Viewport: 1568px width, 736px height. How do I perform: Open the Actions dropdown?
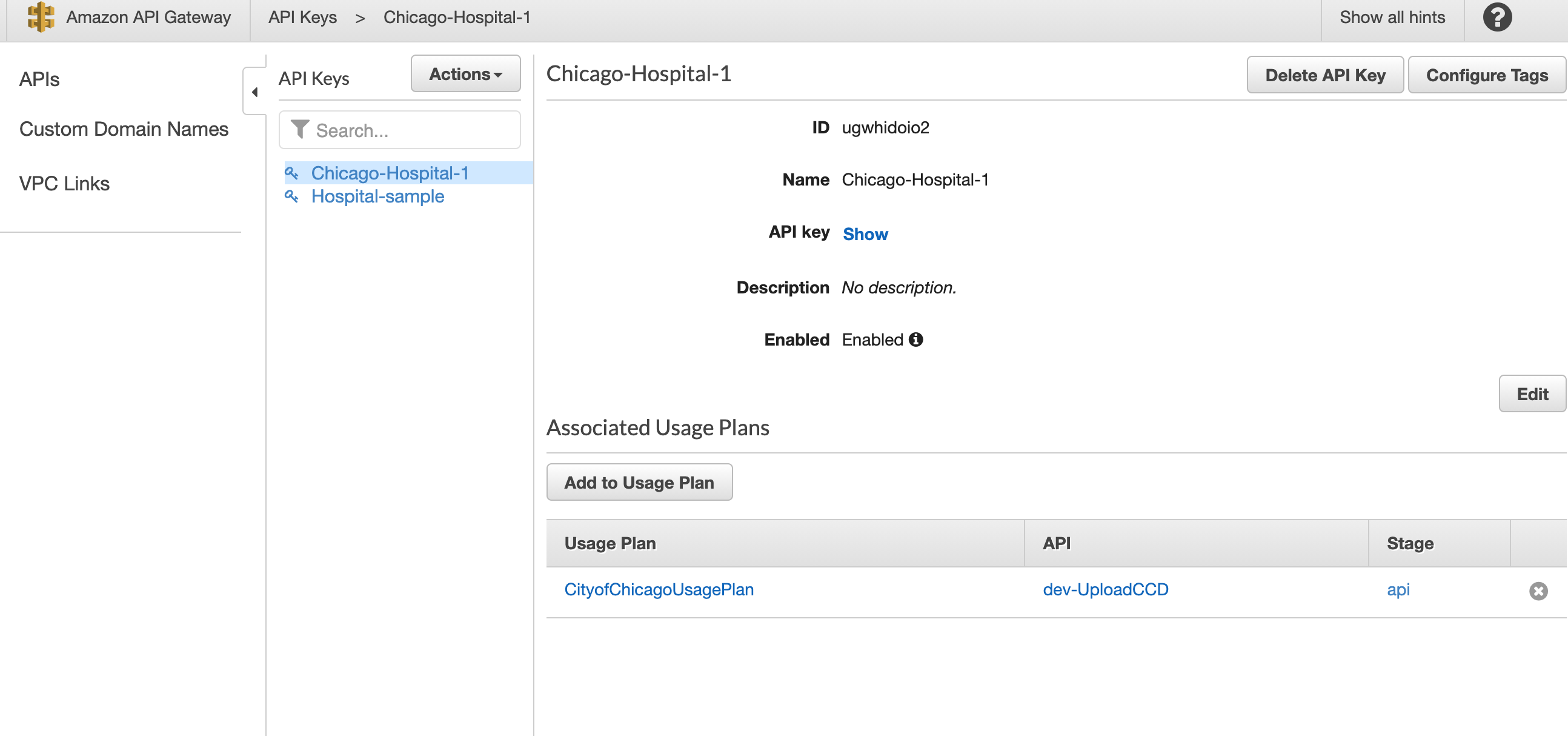point(465,74)
